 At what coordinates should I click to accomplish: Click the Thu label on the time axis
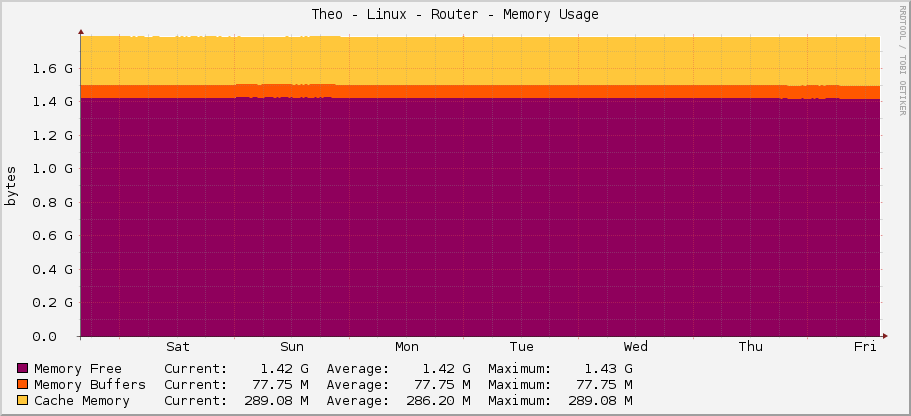pos(751,347)
